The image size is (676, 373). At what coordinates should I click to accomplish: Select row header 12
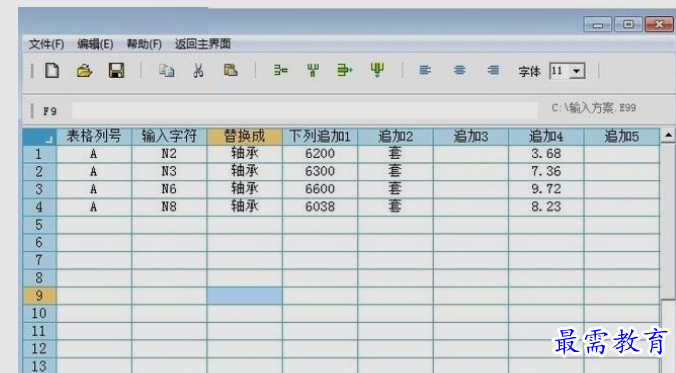point(39,348)
